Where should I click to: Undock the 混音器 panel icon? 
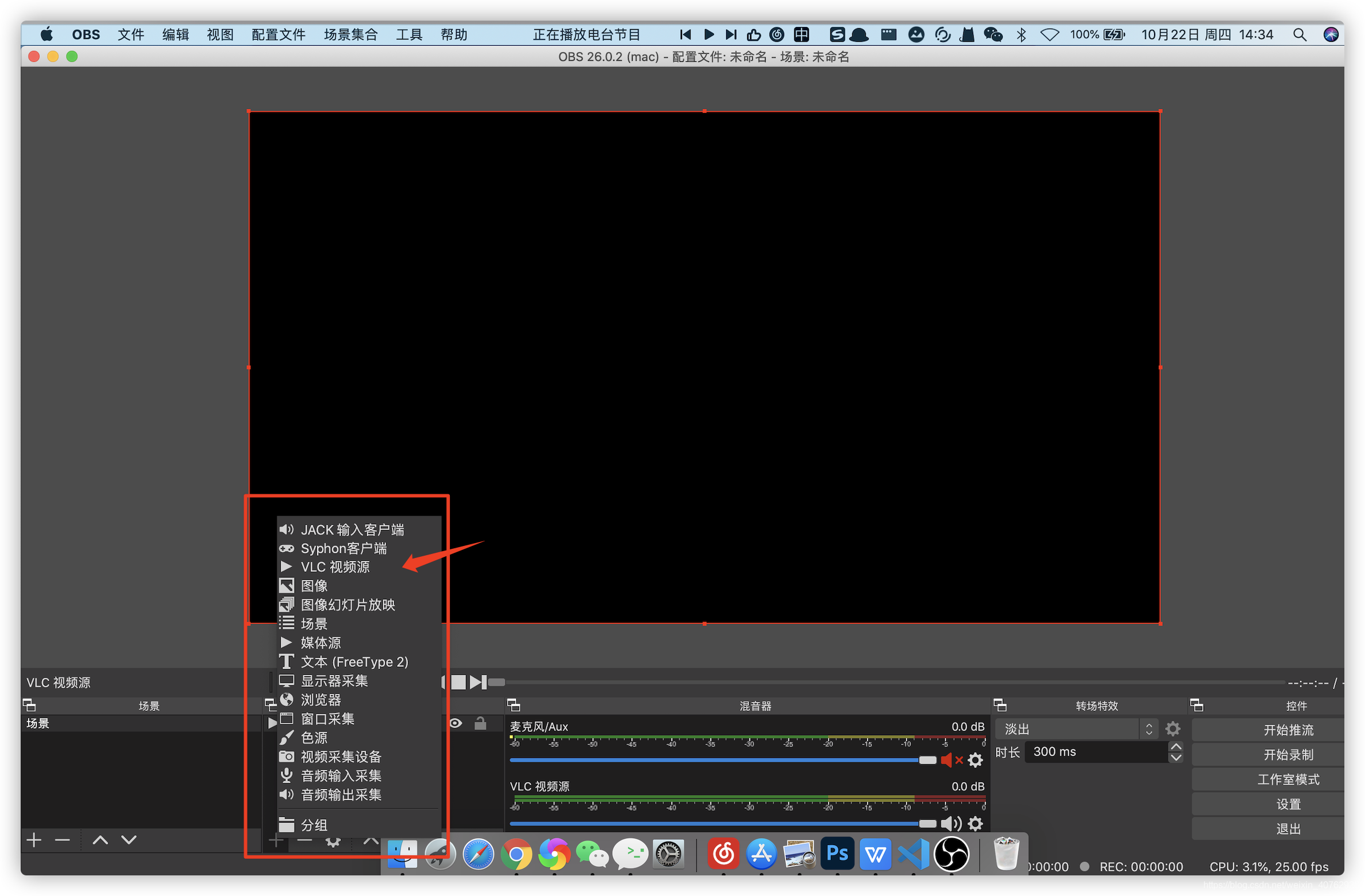[513, 705]
